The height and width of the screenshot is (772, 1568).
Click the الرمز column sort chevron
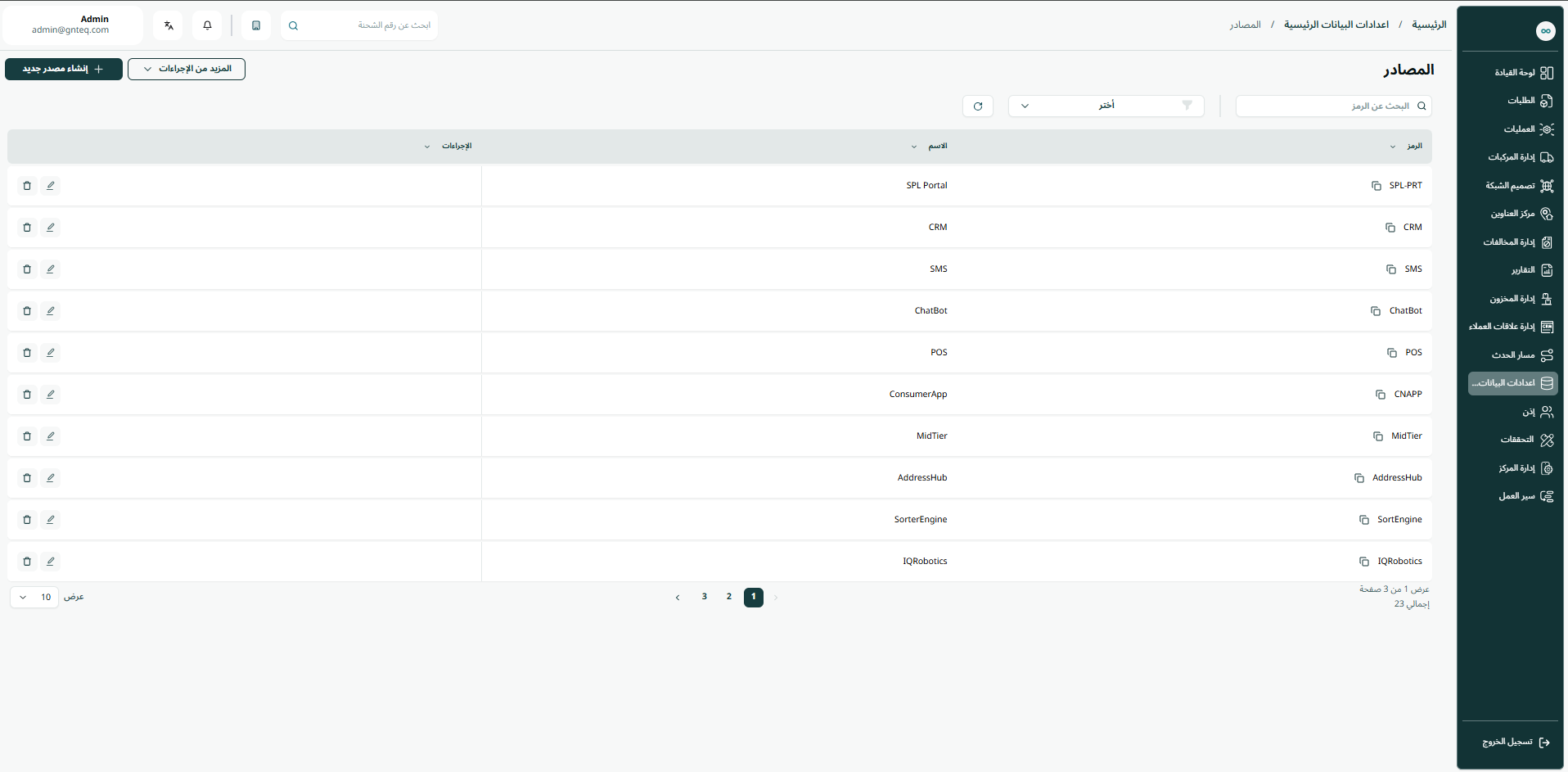click(1393, 147)
